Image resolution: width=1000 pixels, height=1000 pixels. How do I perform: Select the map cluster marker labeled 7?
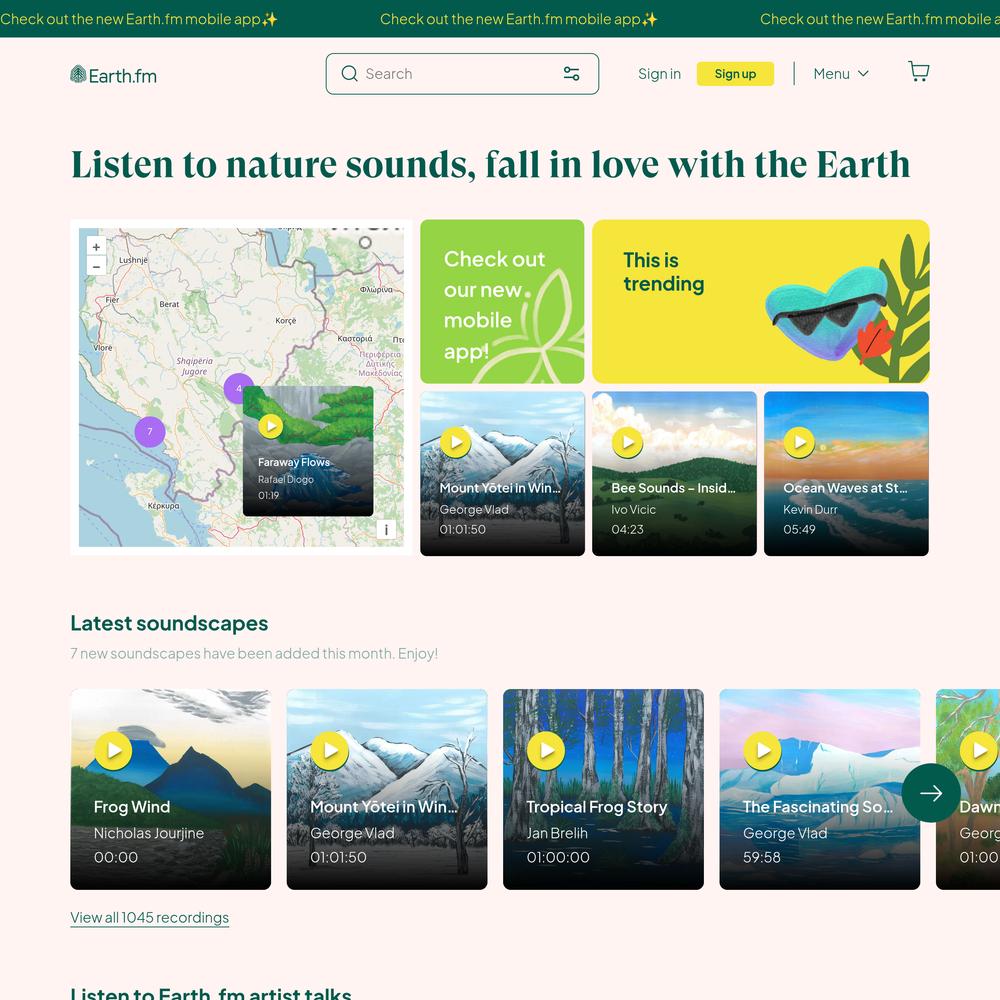click(x=150, y=432)
